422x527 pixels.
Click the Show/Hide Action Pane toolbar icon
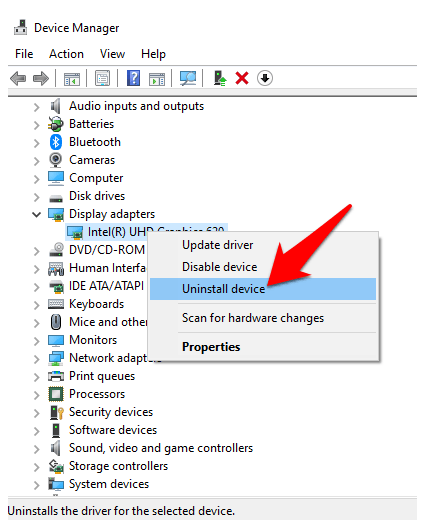[x=157, y=79]
